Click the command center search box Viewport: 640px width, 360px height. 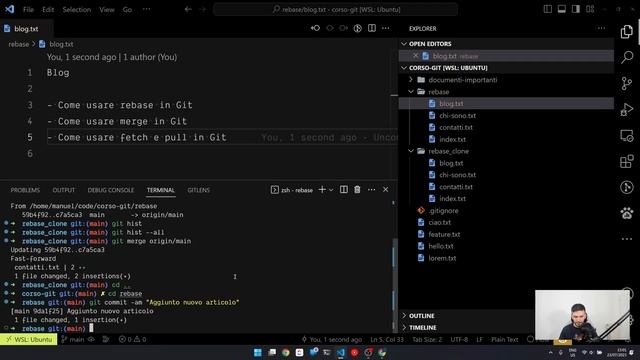(336, 9)
